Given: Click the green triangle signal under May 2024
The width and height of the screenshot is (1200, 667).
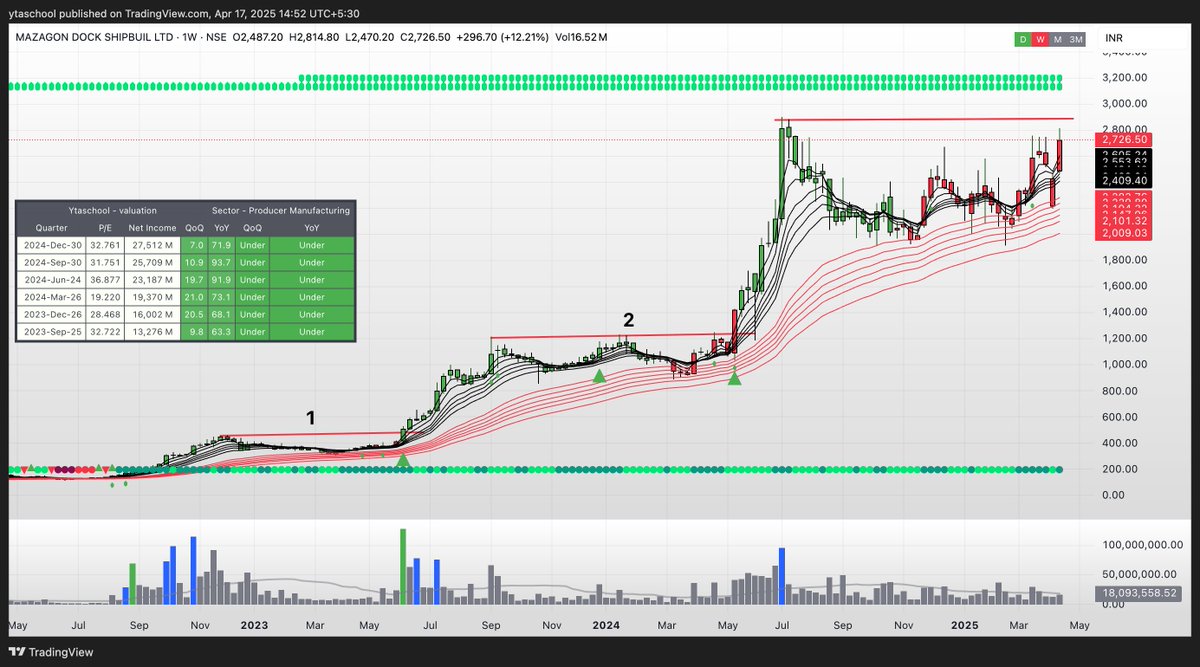Looking at the screenshot, I should click(735, 377).
